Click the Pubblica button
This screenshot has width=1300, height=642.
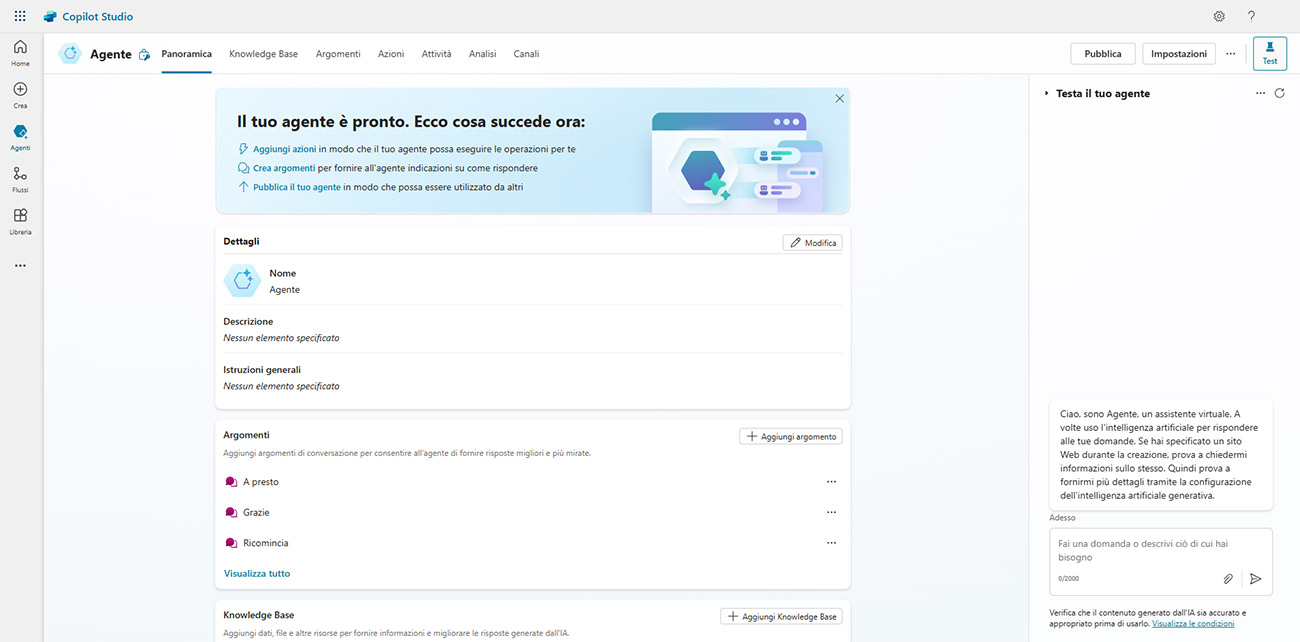1102,53
